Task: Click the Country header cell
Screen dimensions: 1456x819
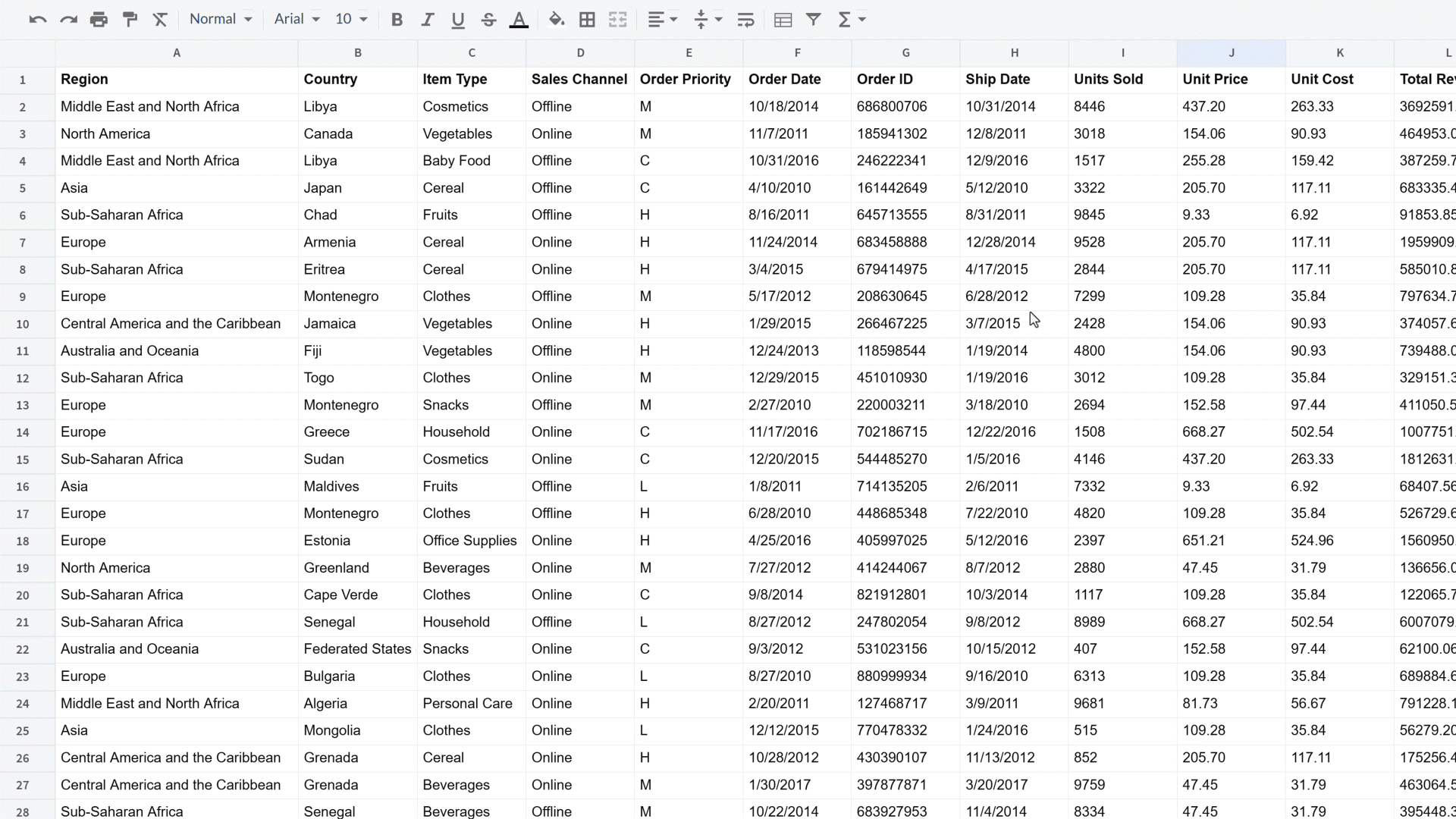Action: [x=358, y=80]
